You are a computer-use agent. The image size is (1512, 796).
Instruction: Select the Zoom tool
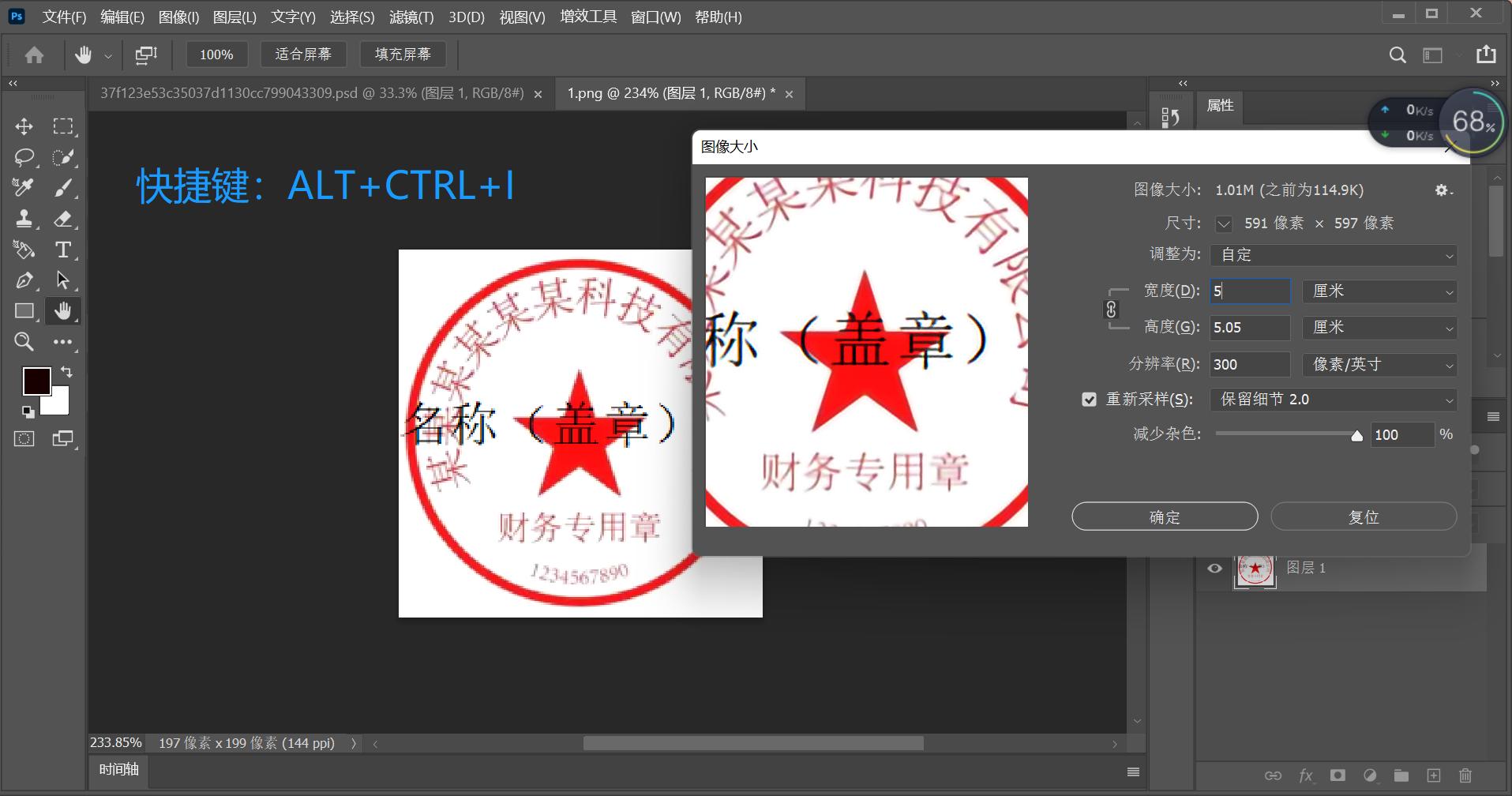[x=24, y=341]
